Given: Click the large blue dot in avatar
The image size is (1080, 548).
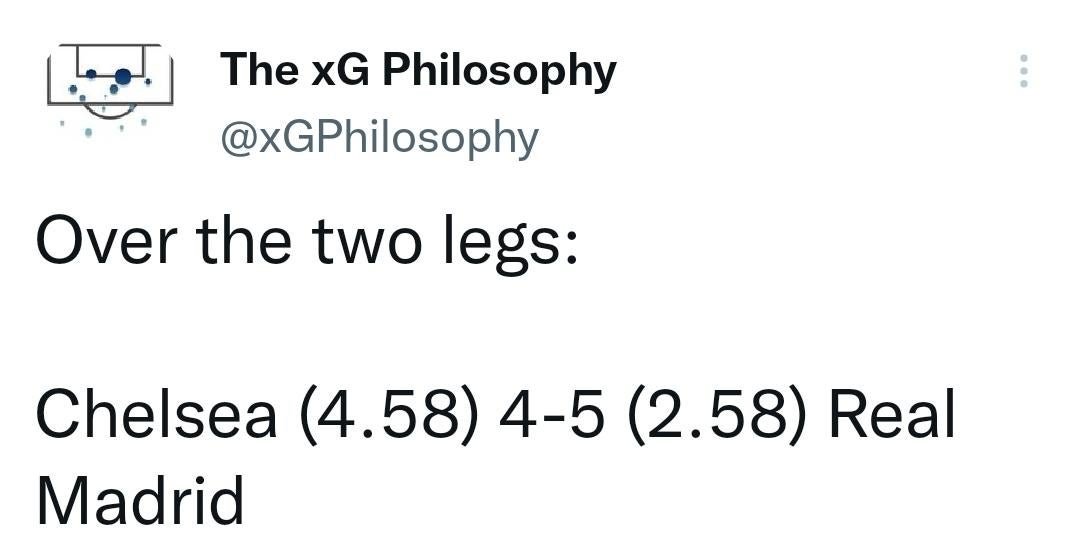Looking at the screenshot, I should (x=123, y=76).
